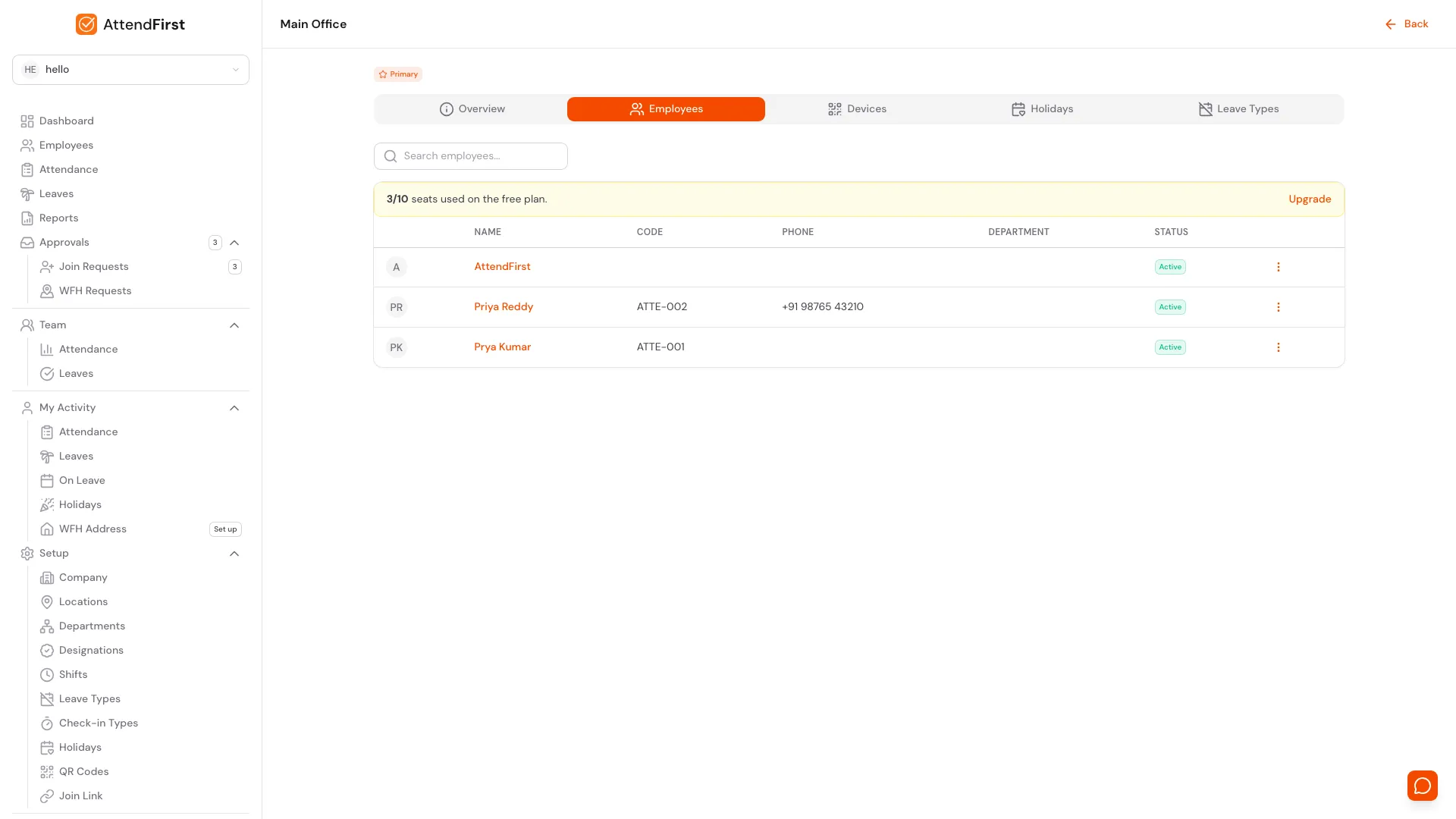Open Prya Kumar employee profile
The height and width of the screenshot is (819, 1456).
[x=502, y=347]
